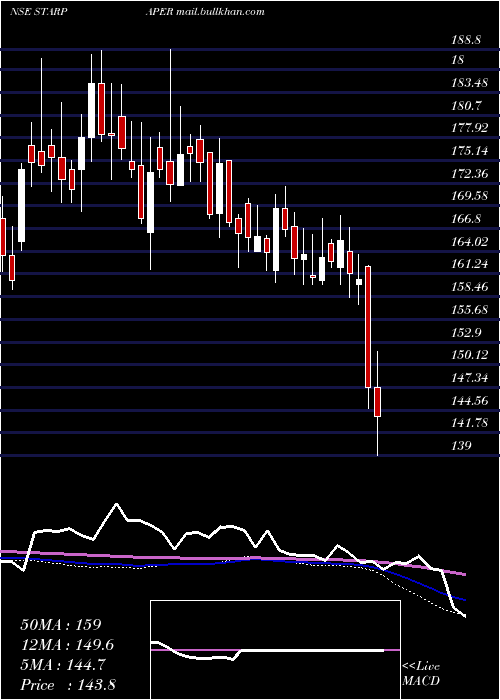The height and width of the screenshot is (700, 500).
Task: Click the mail.bullkhan.com text
Action: (221, 11)
